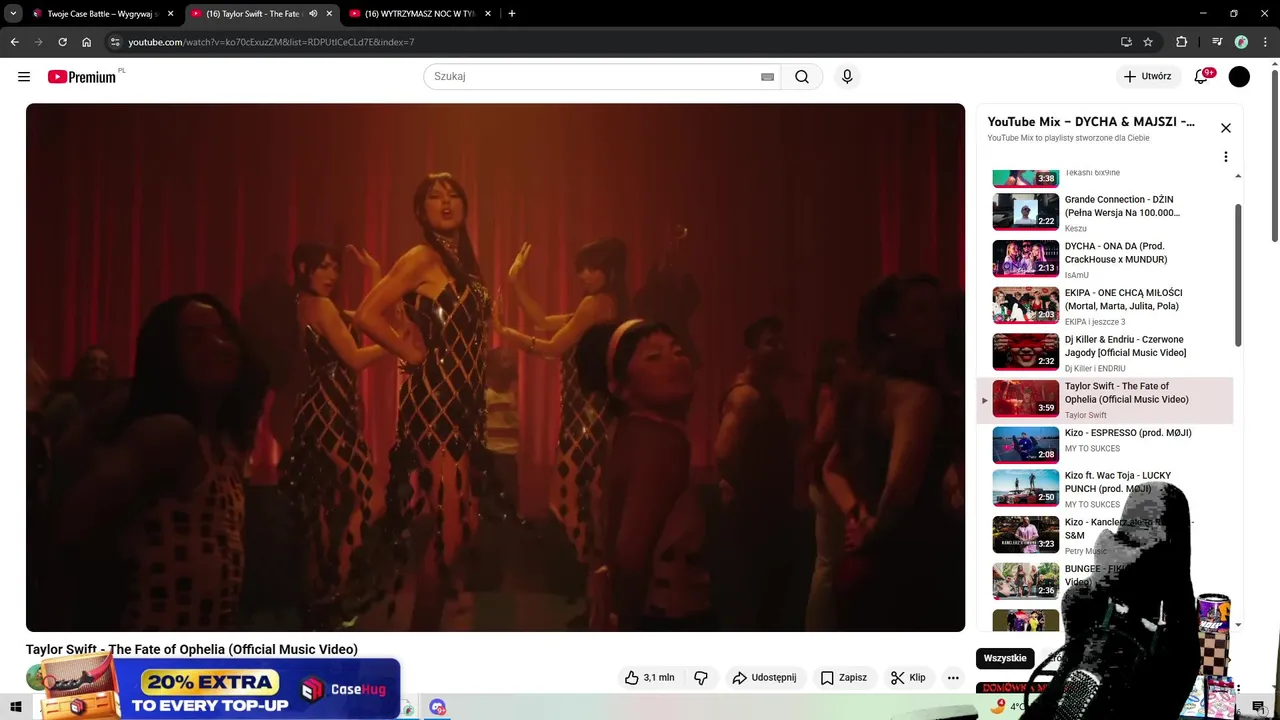Open the browser home page
Screen dimensions: 1280x720
[86, 42]
